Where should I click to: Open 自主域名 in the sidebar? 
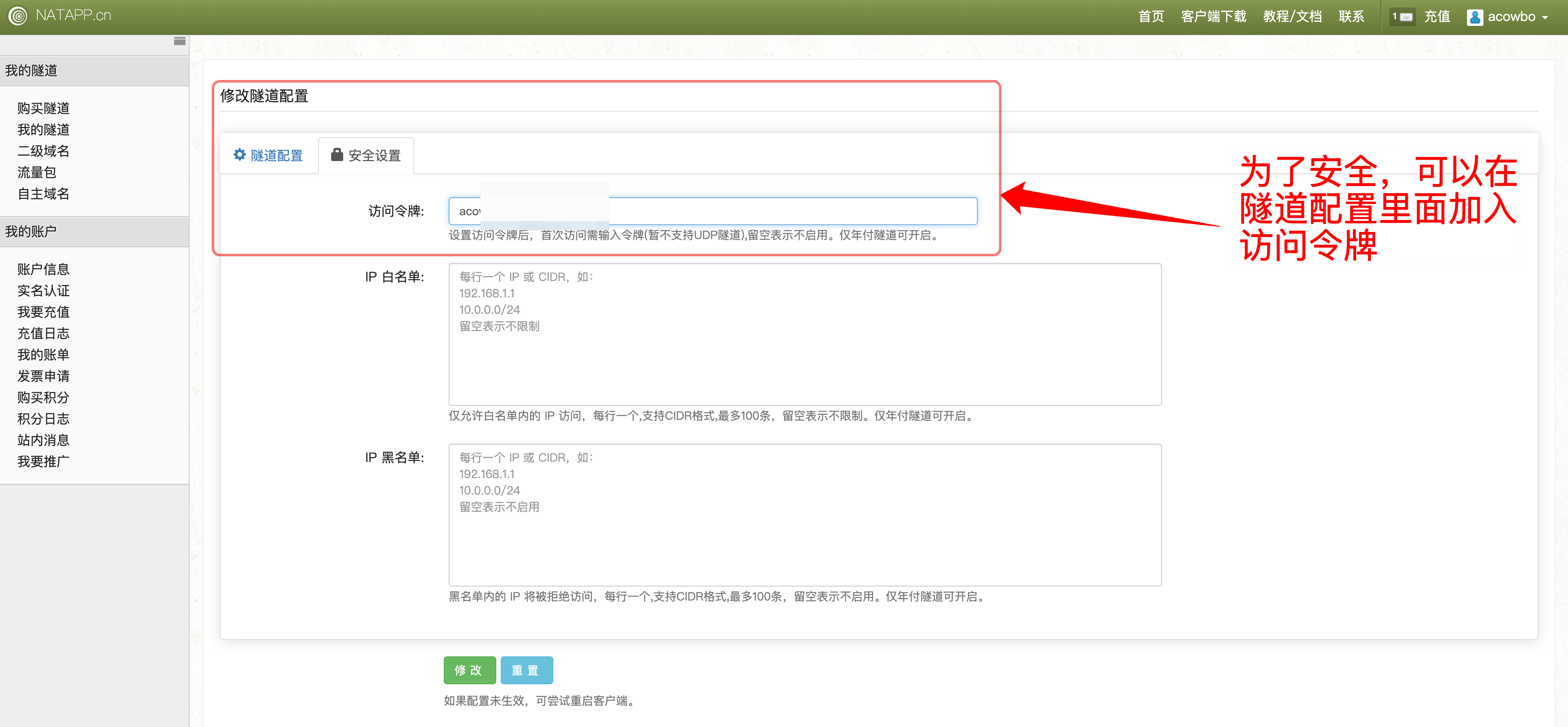[x=43, y=193]
